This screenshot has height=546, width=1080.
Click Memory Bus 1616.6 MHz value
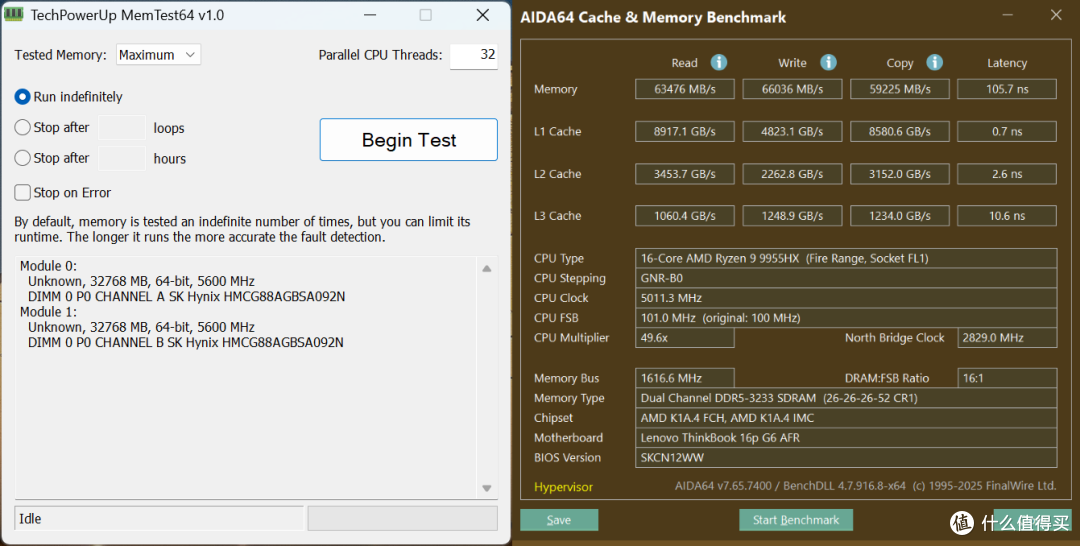pyautogui.click(x=685, y=378)
